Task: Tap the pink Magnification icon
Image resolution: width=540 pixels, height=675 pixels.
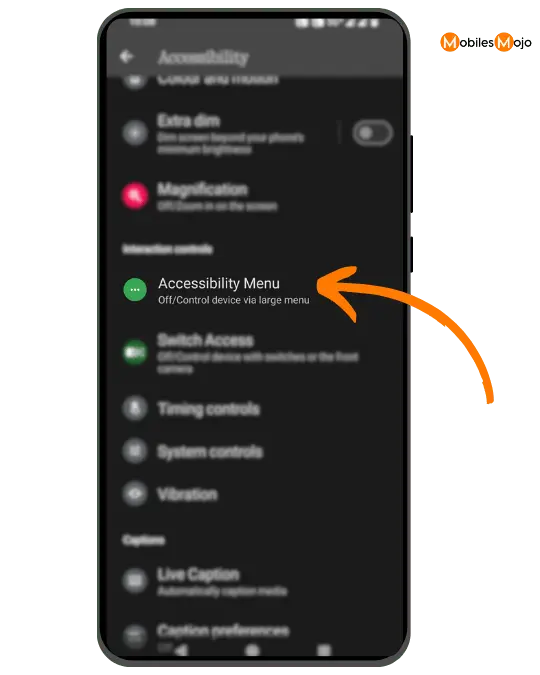Action: (135, 195)
